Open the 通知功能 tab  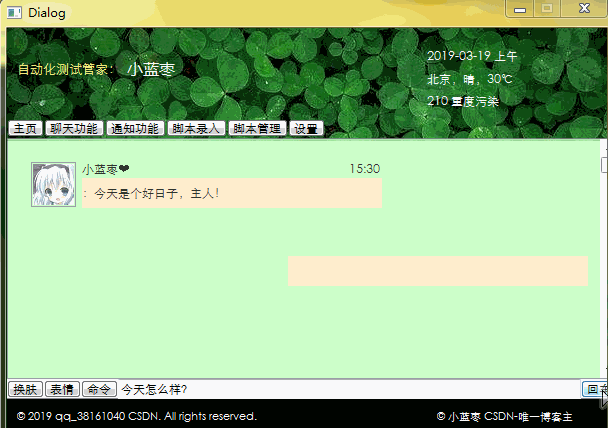coord(135,128)
